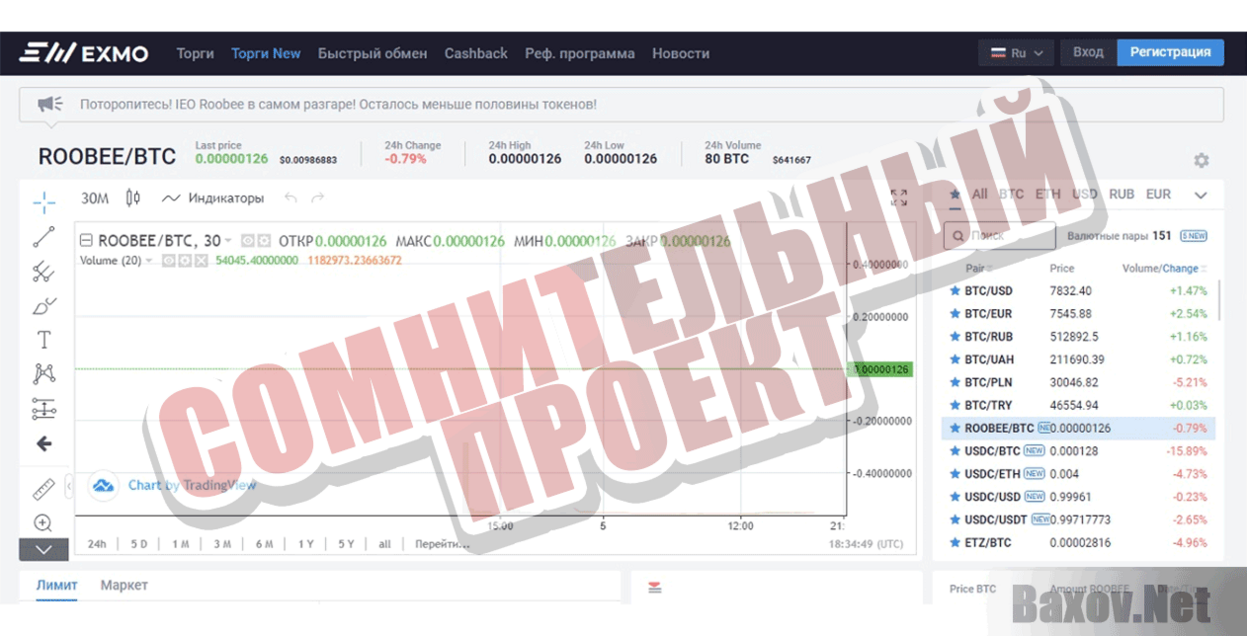This screenshot has height=636, width=1247.
Task: Select the text annotation tool
Action: [x=44, y=340]
